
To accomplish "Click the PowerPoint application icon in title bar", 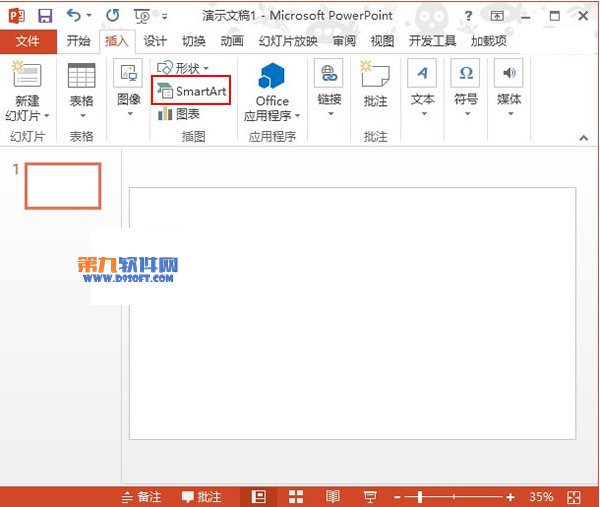I will 16,16.
